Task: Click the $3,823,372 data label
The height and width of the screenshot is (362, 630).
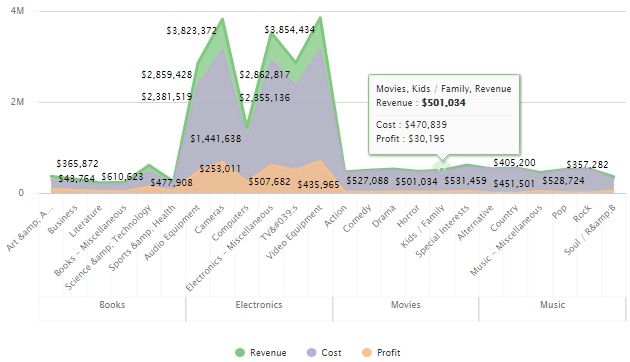Action: tap(192, 31)
